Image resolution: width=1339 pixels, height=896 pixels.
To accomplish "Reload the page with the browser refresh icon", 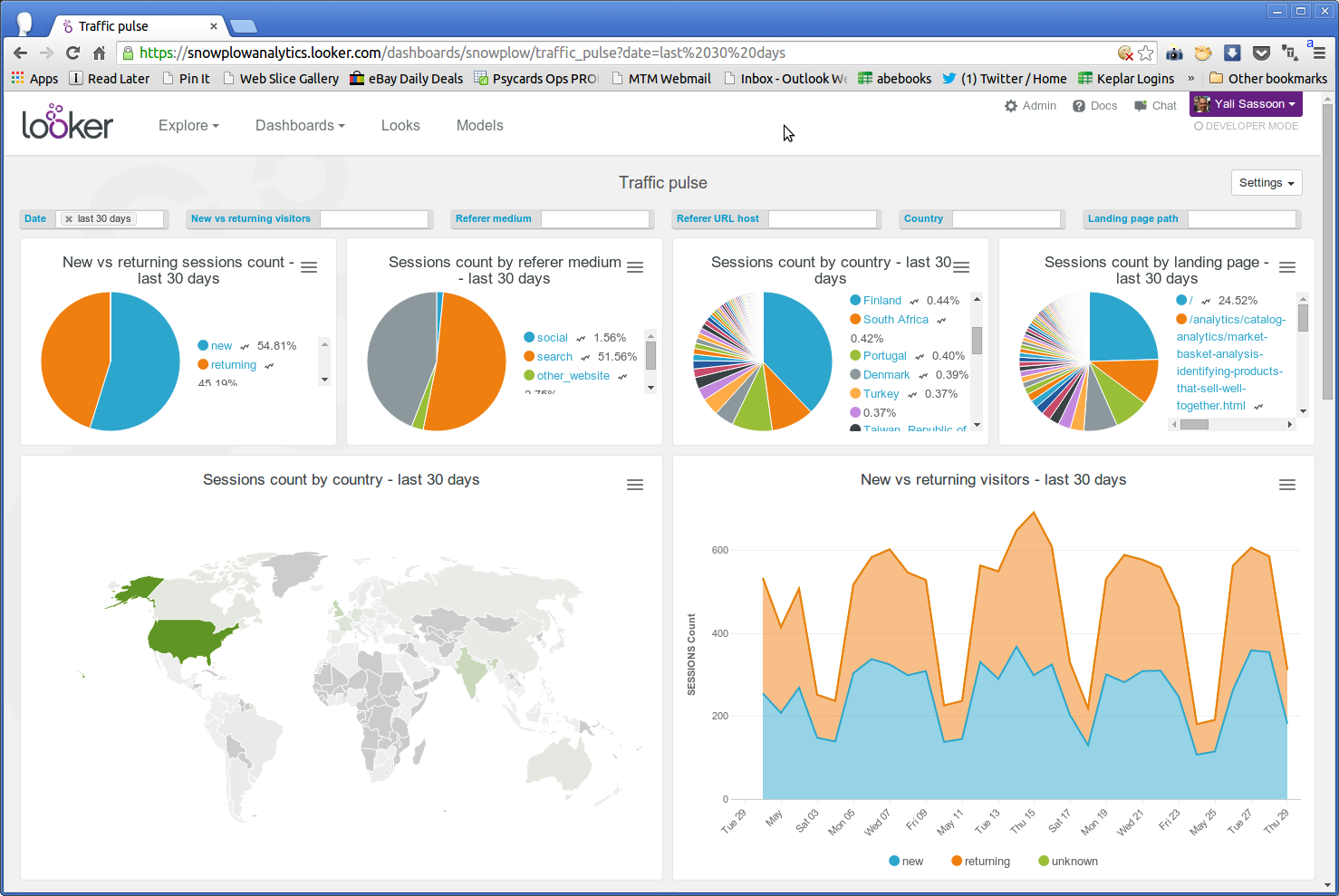I will [x=72, y=53].
